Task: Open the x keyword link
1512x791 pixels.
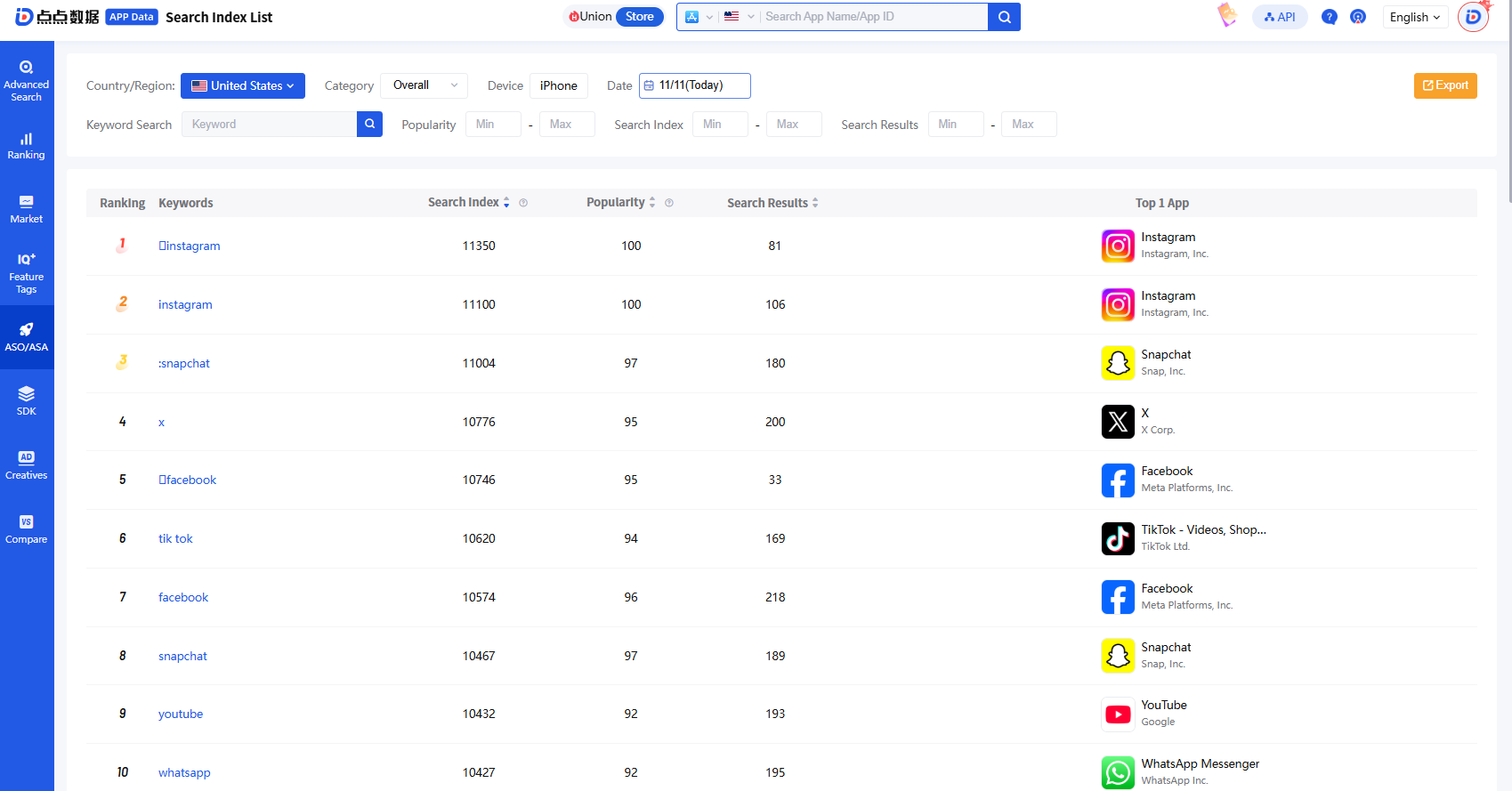Action: tap(161, 422)
